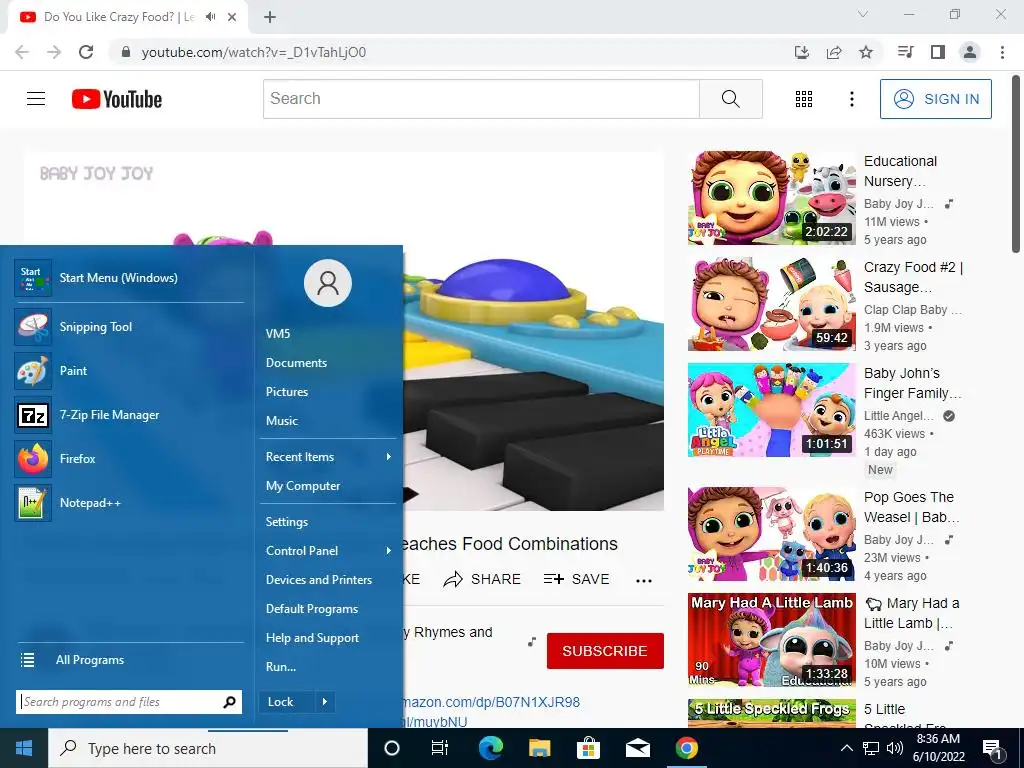Viewport: 1024px width, 768px height.
Task: Open File Explorer from taskbar
Action: 539,748
